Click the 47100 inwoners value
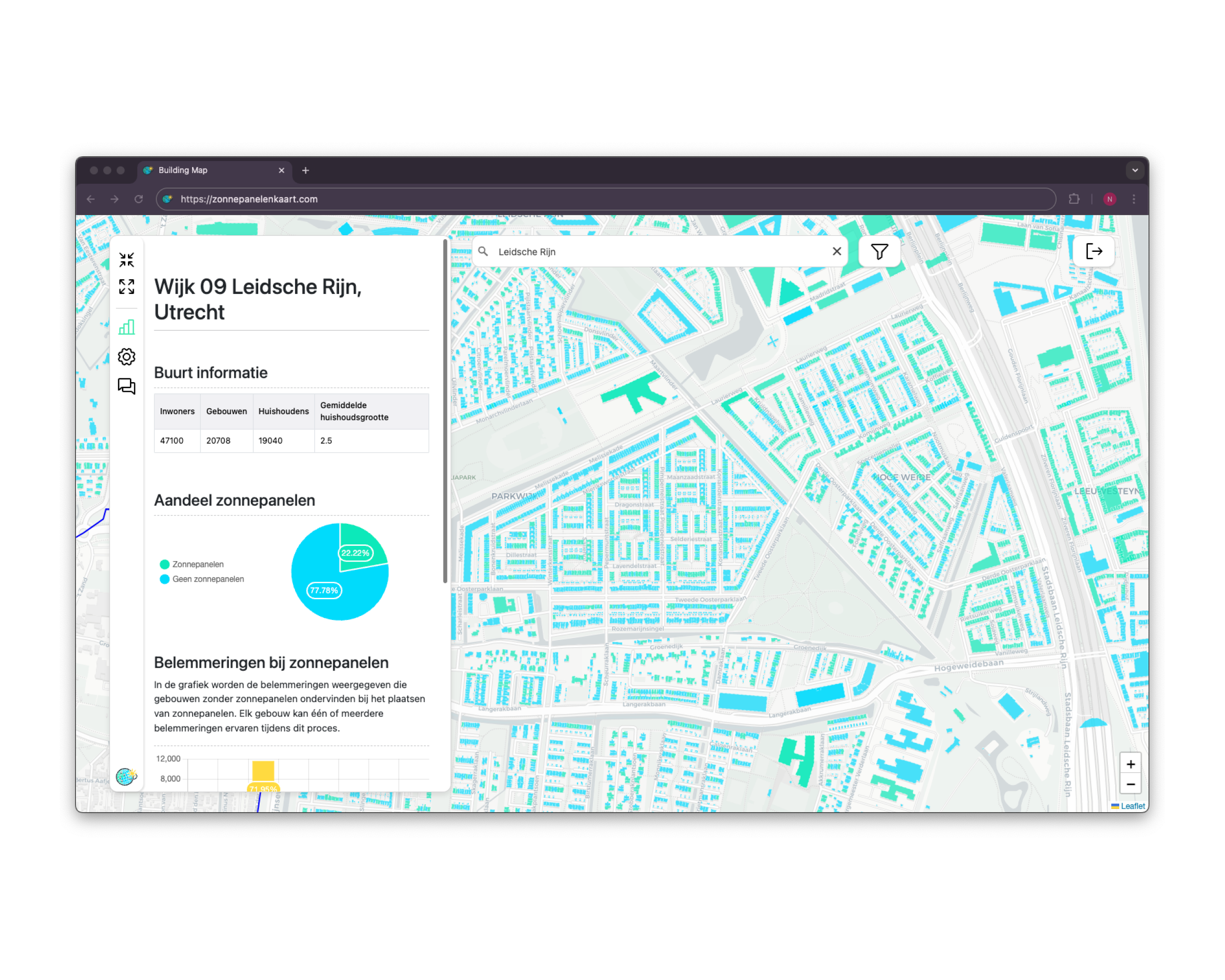The width and height of the screenshot is (1225, 980). click(171, 441)
